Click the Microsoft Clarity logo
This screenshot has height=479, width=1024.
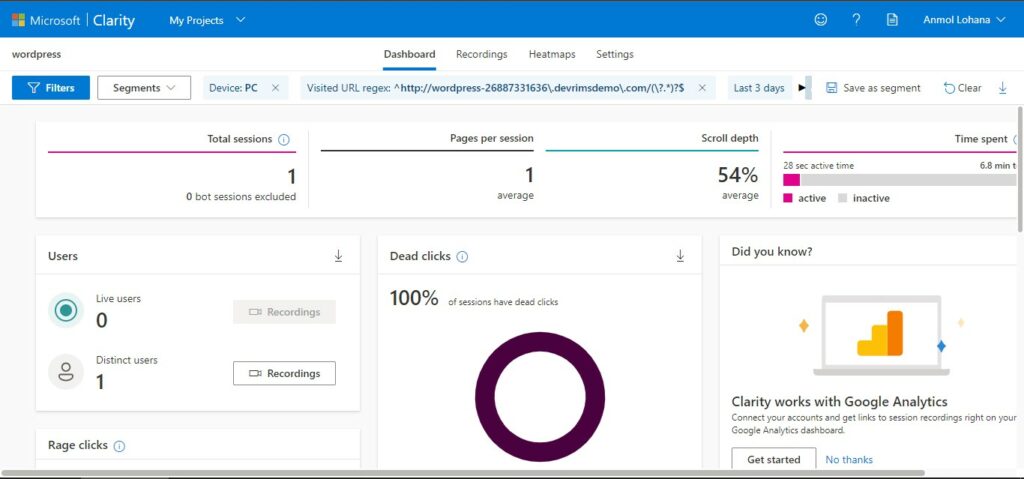click(73, 20)
